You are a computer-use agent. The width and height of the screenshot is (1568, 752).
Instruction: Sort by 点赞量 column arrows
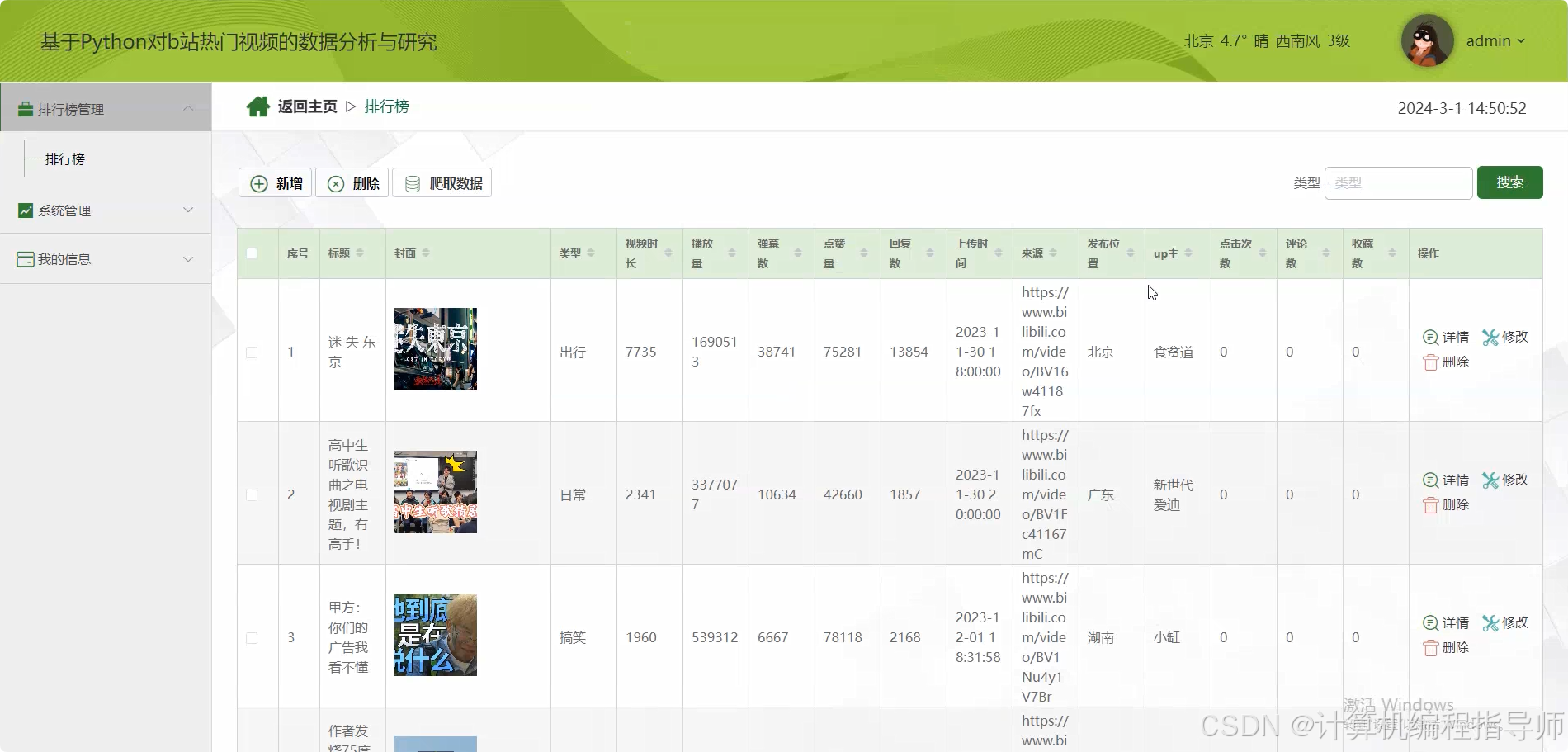tap(864, 253)
